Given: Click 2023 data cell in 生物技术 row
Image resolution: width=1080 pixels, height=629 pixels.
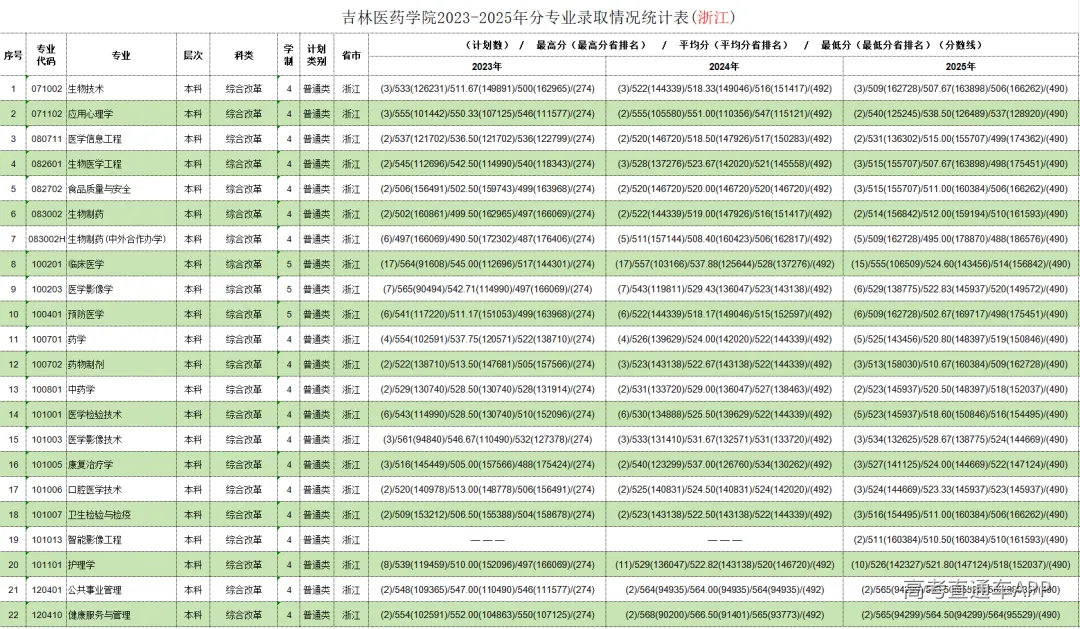Looking at the screenshot, I should click(487, 89).
